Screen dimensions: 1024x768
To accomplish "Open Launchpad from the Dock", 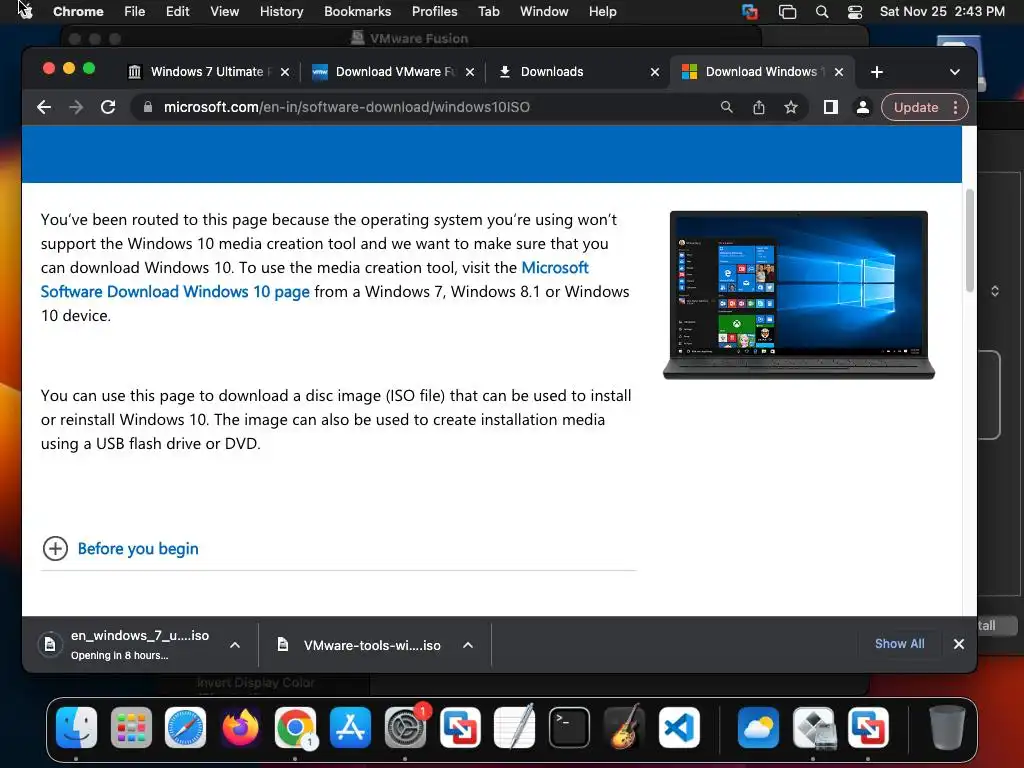I will point(131,727).
